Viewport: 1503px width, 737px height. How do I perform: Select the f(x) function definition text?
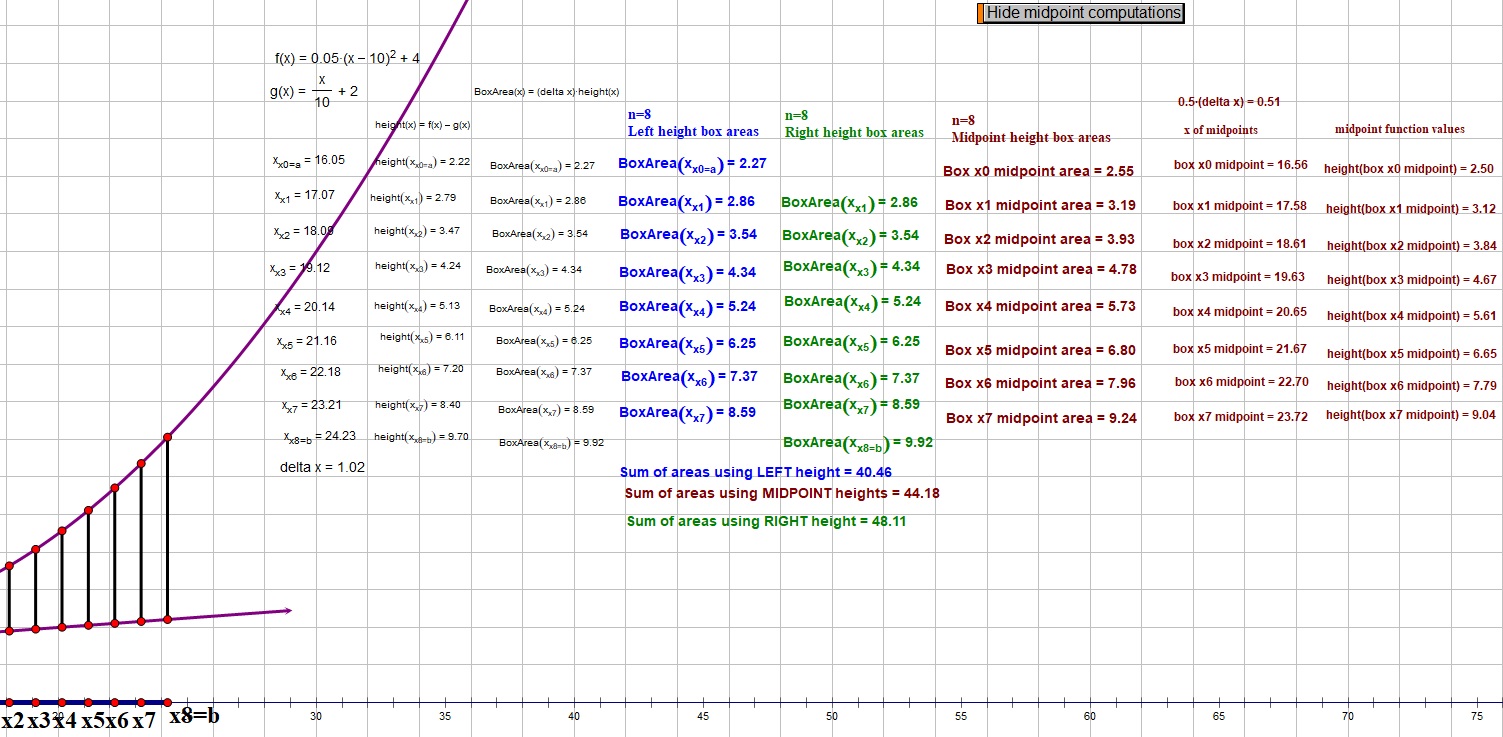pyautogui.click(x=347, y=59)
